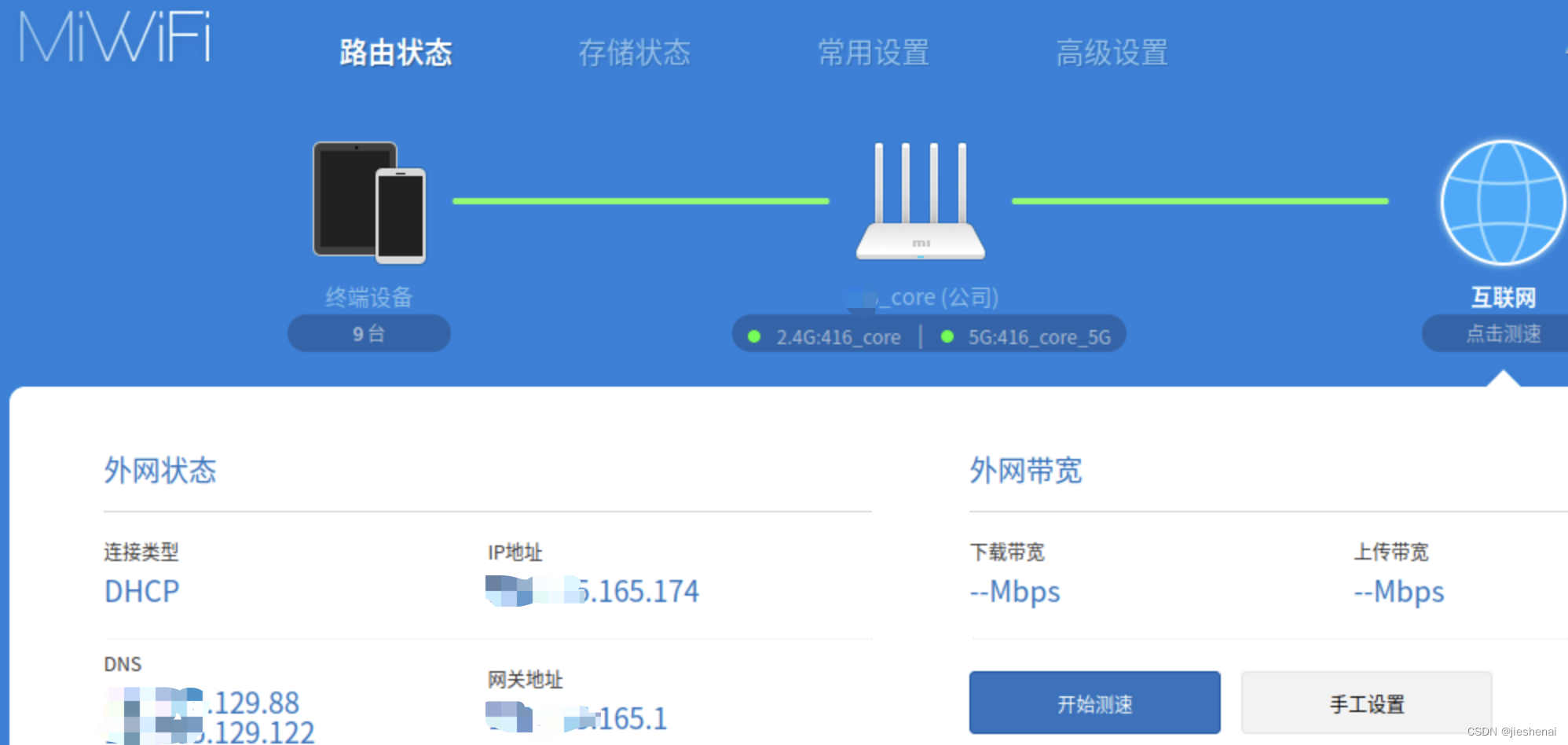Viewport: 1568px width, 745px height.
Task: Click the 上传带宽 label
Action: tap(1391, 552)
